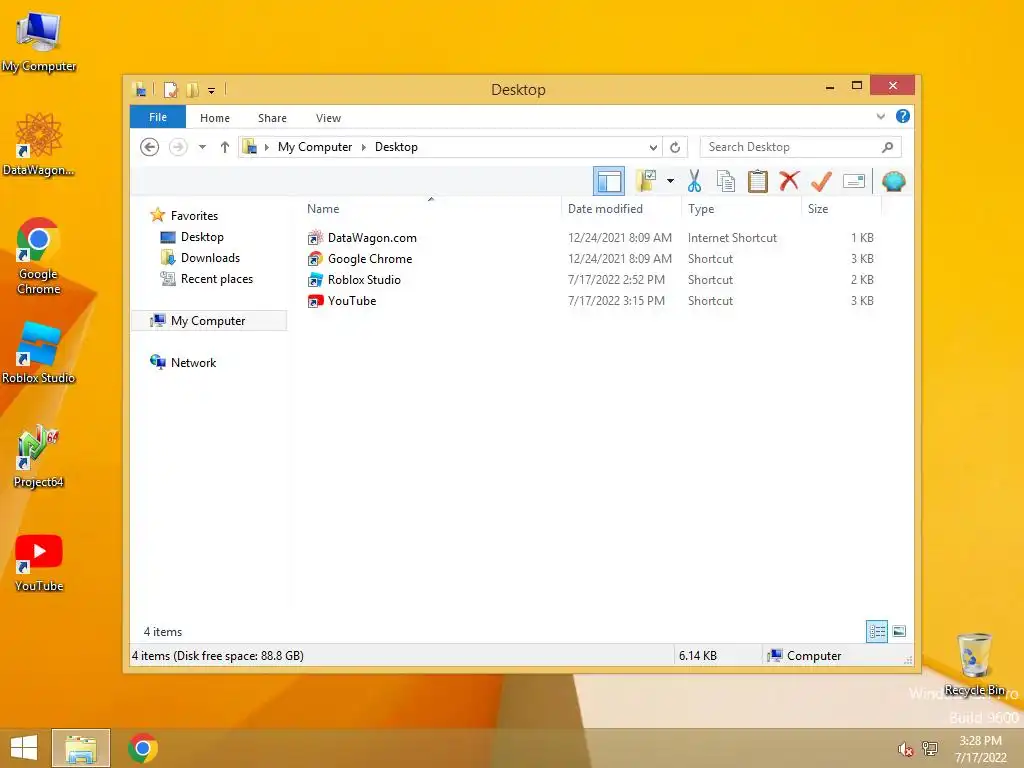The height and width of the screenshot is (768, 1024).
Task: Click the Copy icon in toolbar
Action: click(726, 181)
